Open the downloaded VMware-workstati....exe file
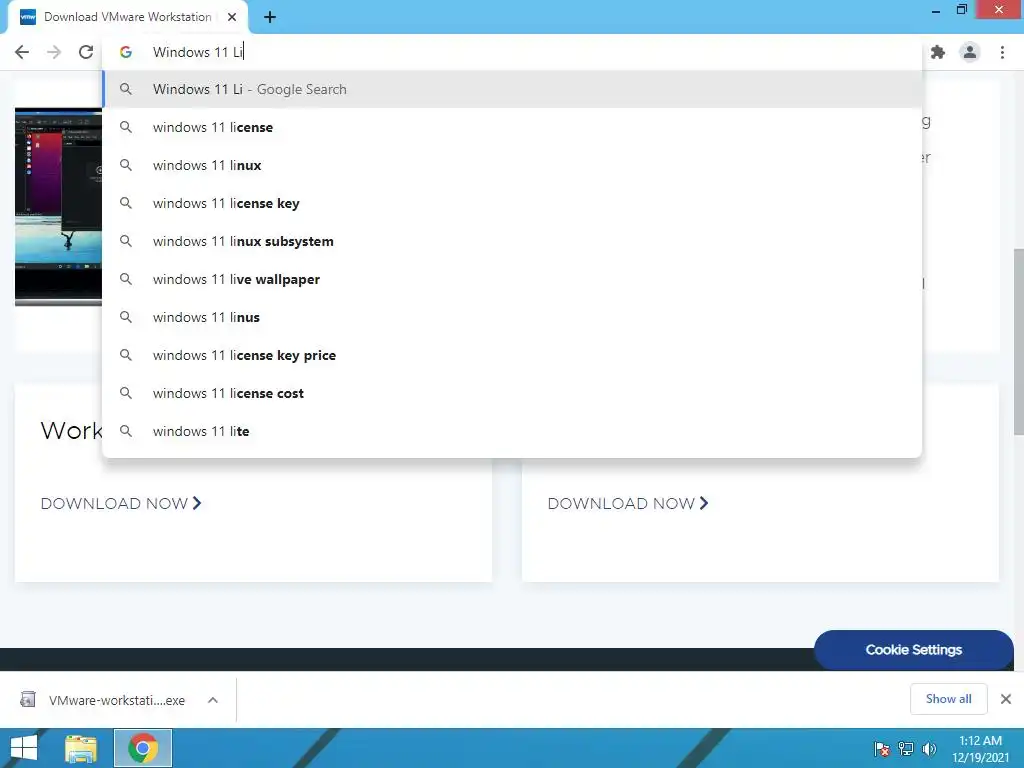 (116, 700)
